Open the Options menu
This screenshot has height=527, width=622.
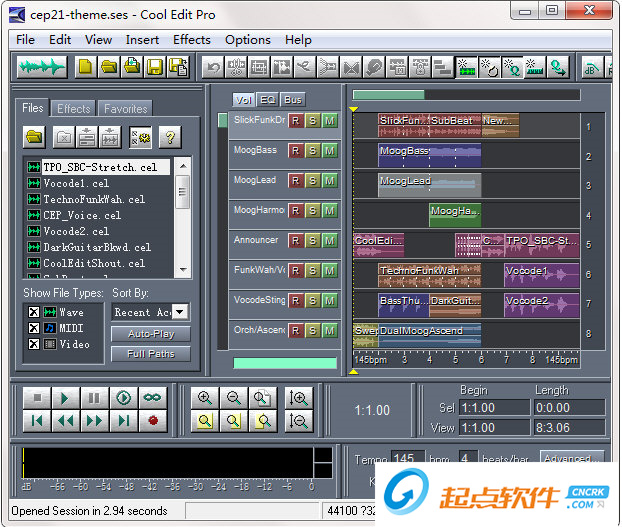(x=248, y=40)
